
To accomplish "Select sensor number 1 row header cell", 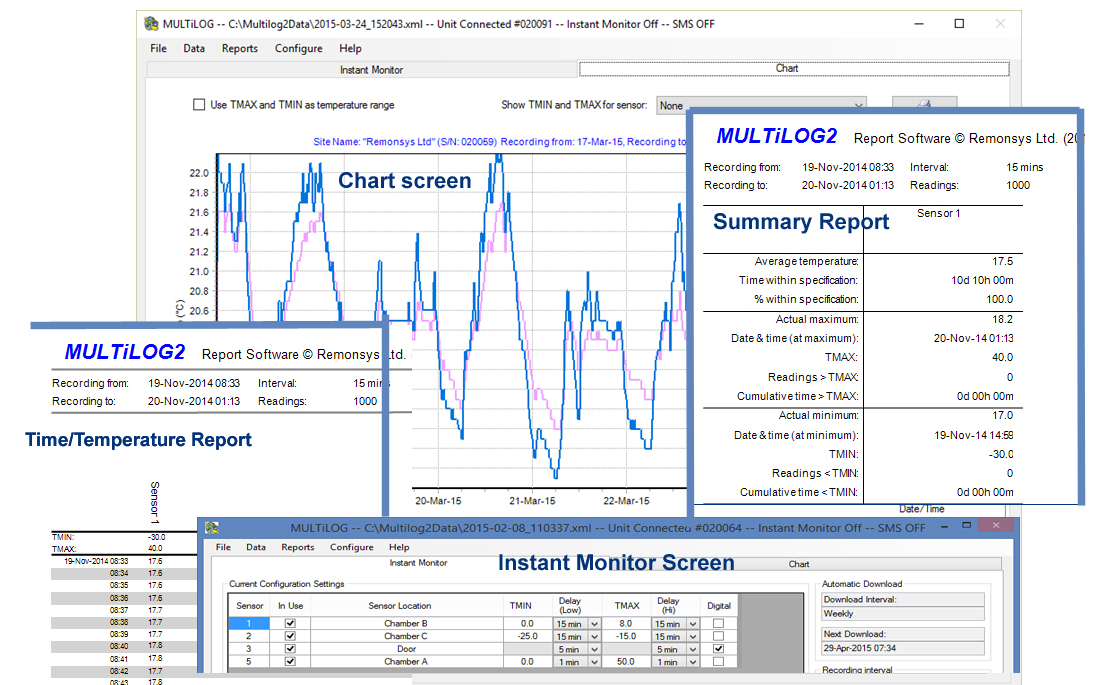I will pos(249,623).
